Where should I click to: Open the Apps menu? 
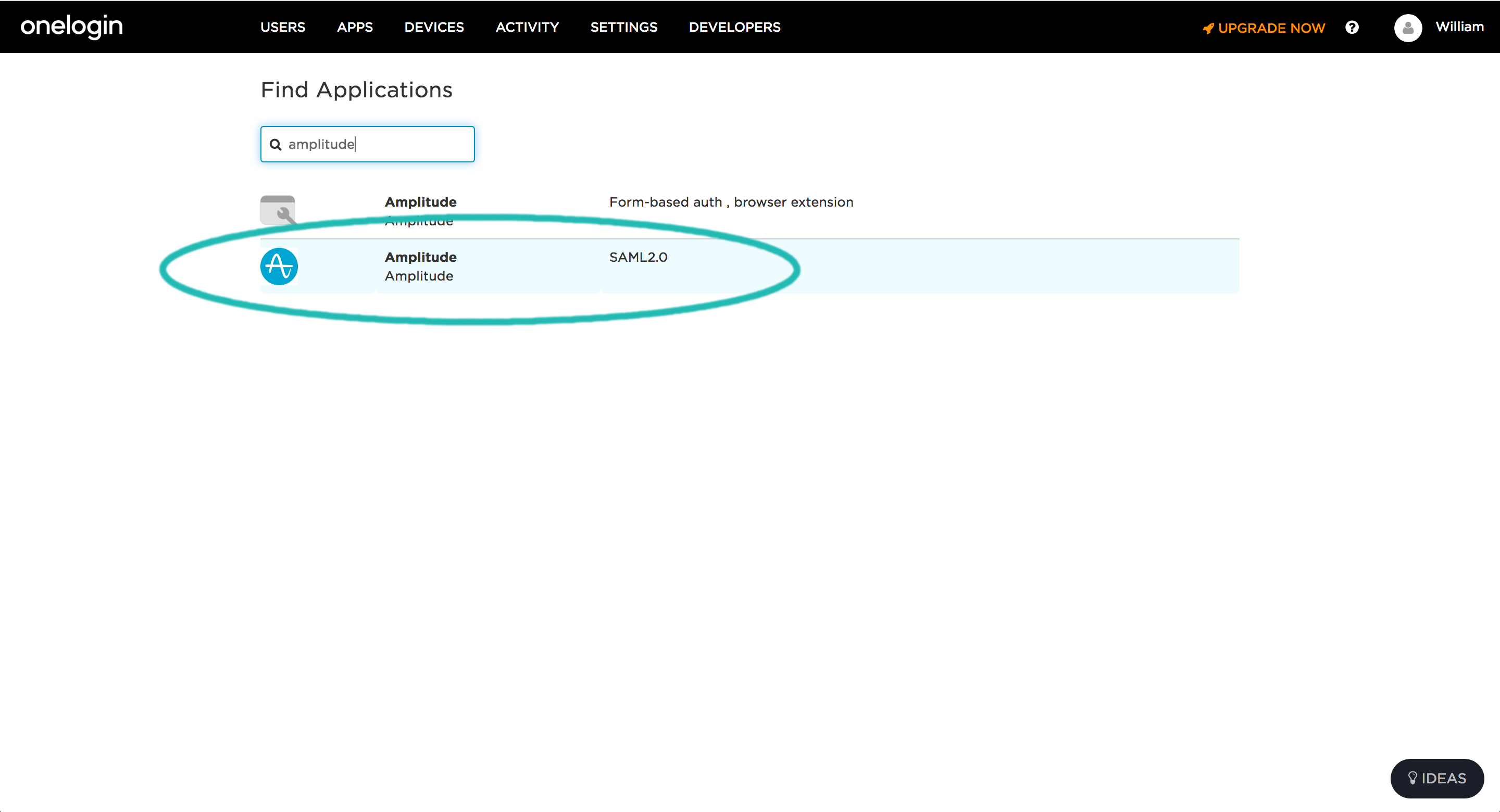pos(355,28)
